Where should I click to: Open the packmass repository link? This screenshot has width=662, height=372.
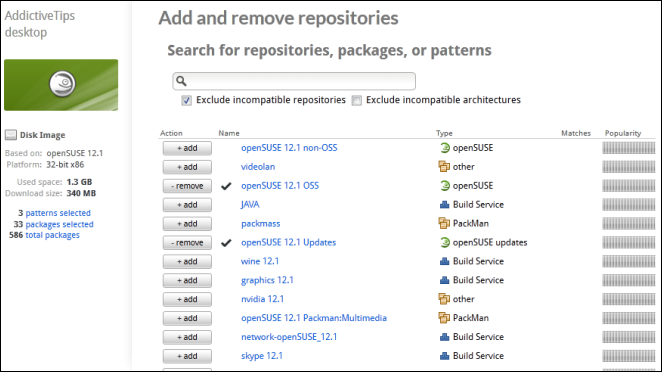pyautogui.click(x=260, y=224)
